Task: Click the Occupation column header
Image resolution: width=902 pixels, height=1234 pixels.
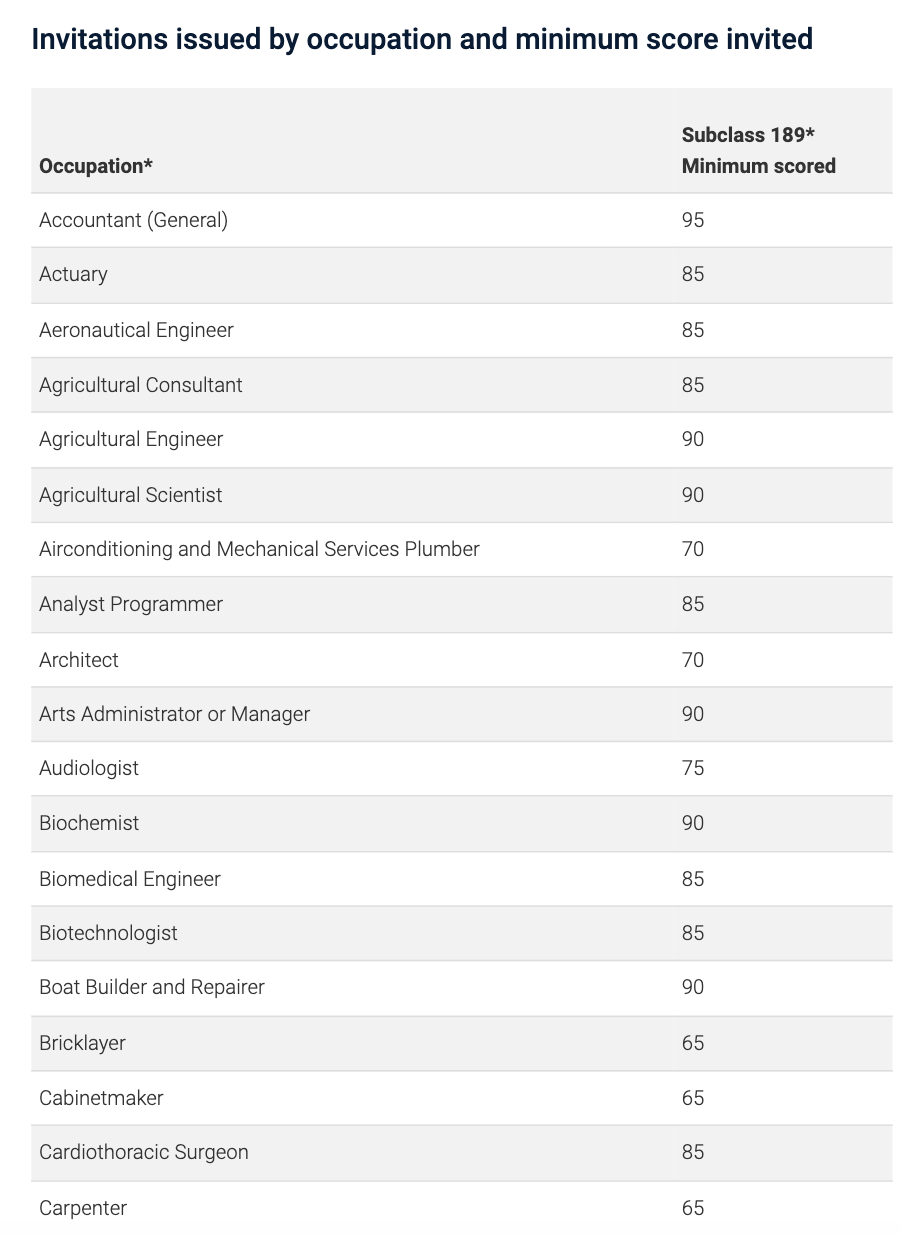Action: click(96, 166)
